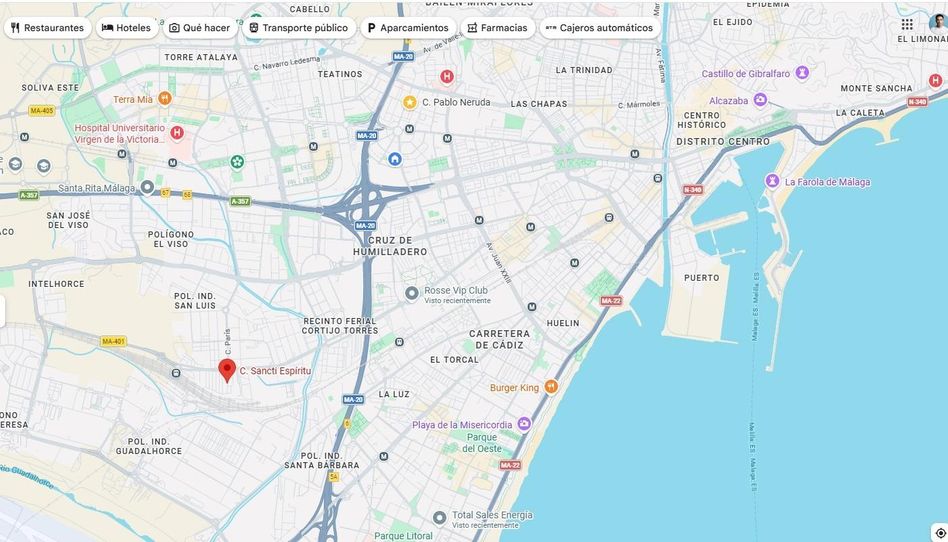Select the Rosse Vip Club recent pin
Image resolution: width=948 pixels, height=542 pixels.
click(412, 294)
